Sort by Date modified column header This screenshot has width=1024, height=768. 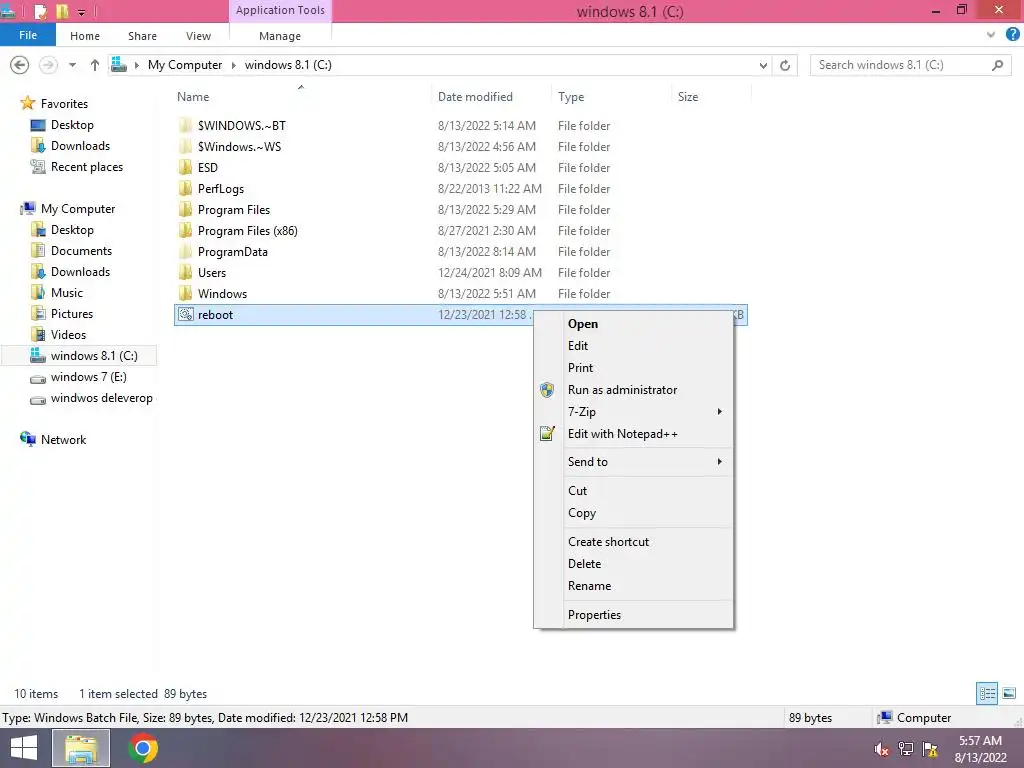click(x=491, y=97)
